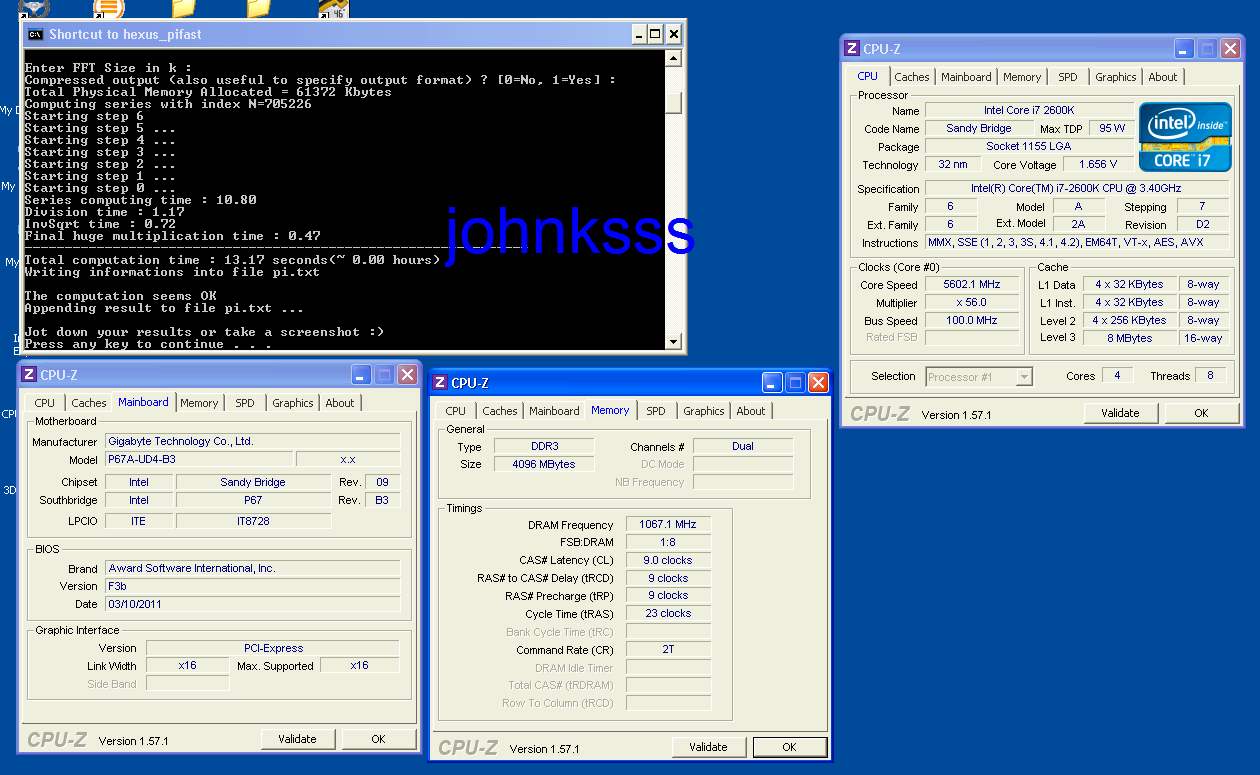Click the Level 3 cache value 8 MBytes
The width and height of the screenshot is (1260, 775).
[1129, 338]
